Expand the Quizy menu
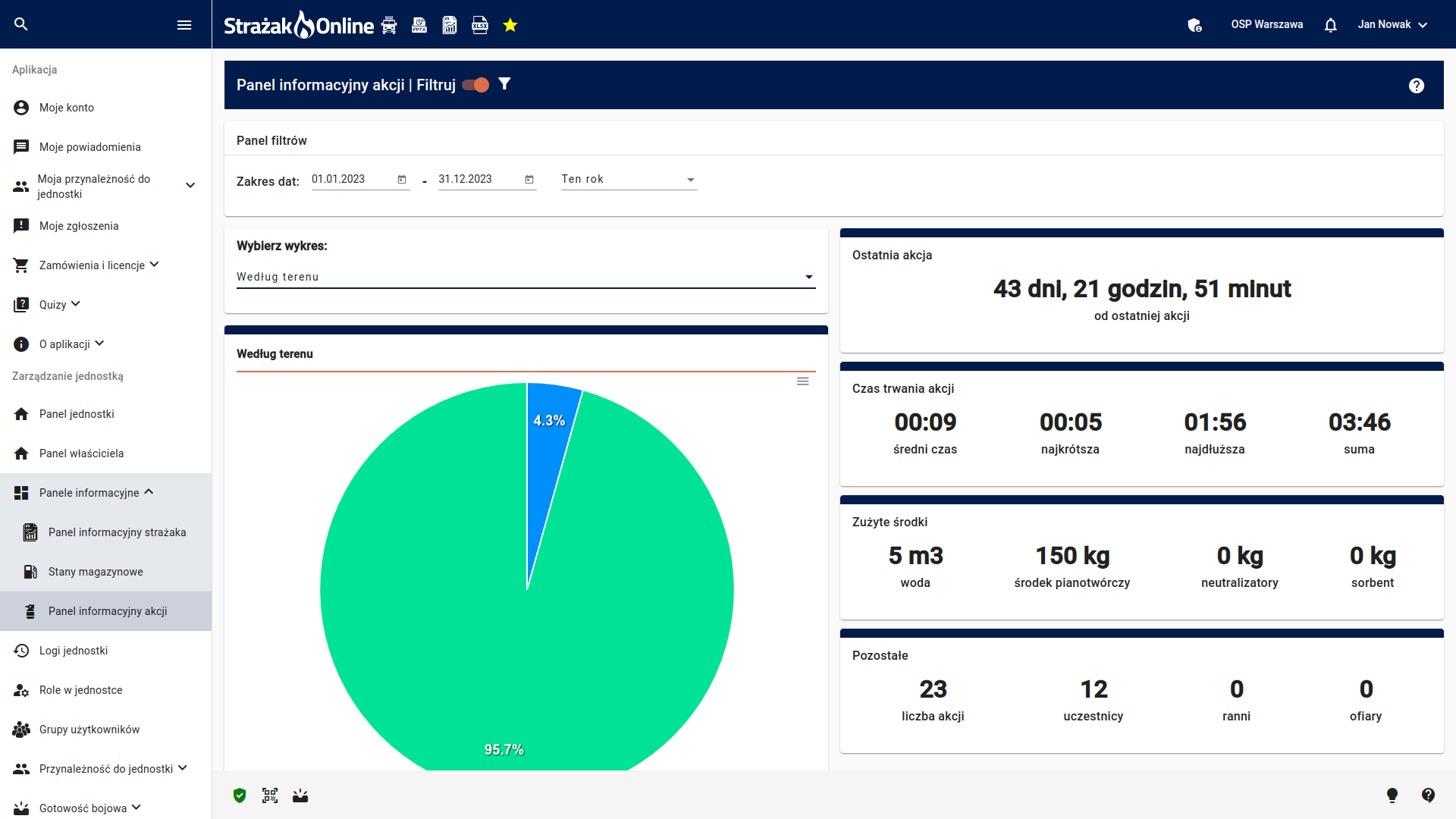The image size is (1456, 819). [106, 305]
